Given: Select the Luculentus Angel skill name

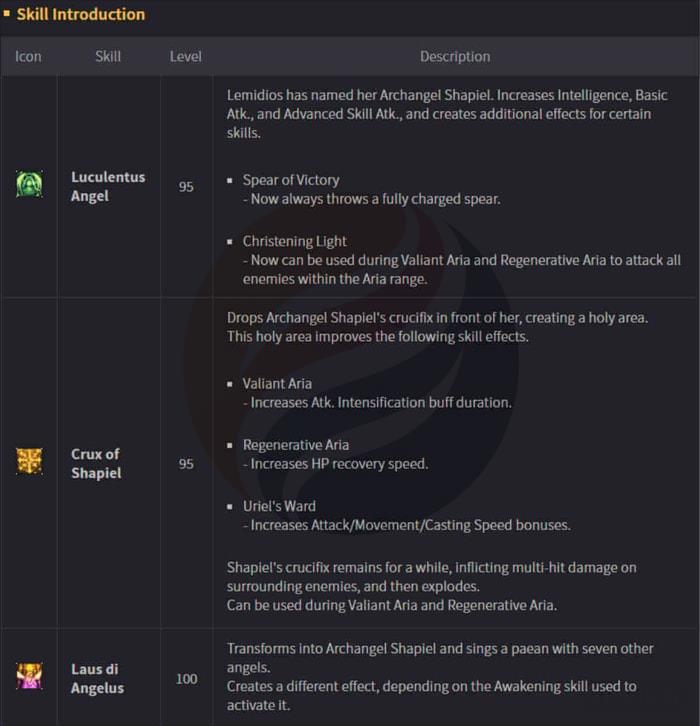Looking at the screenshot, I should coord(108,186).
